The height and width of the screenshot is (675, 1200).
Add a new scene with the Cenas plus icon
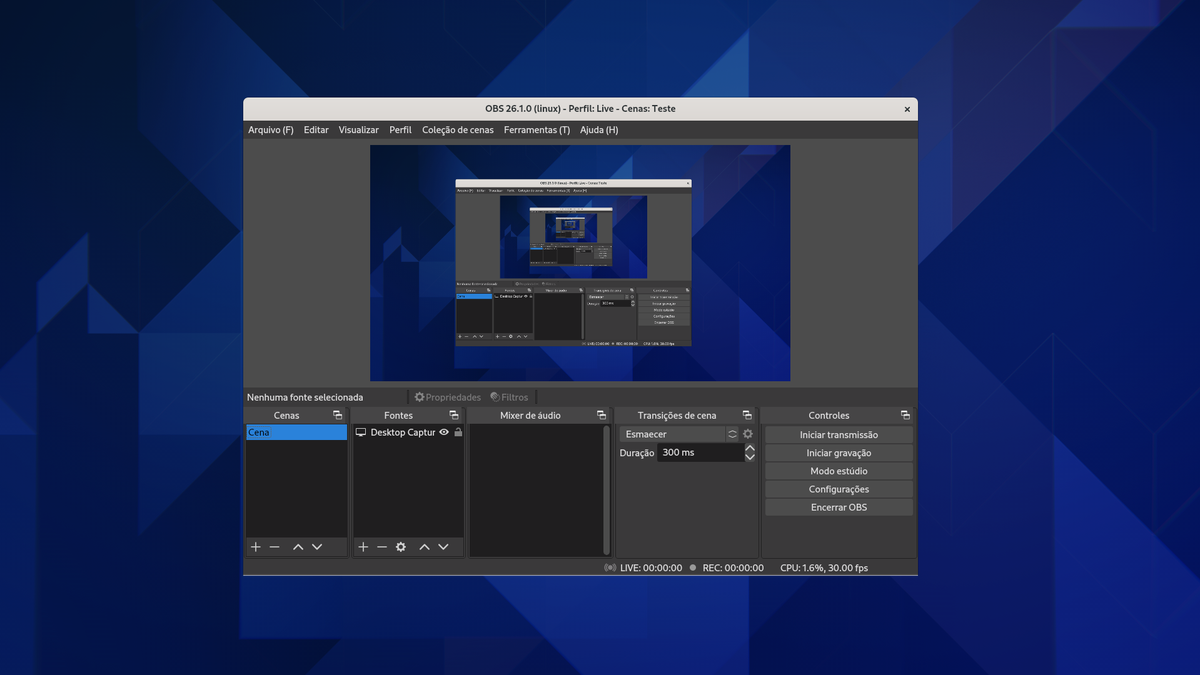pyautogui.click(x=256, y=547)
